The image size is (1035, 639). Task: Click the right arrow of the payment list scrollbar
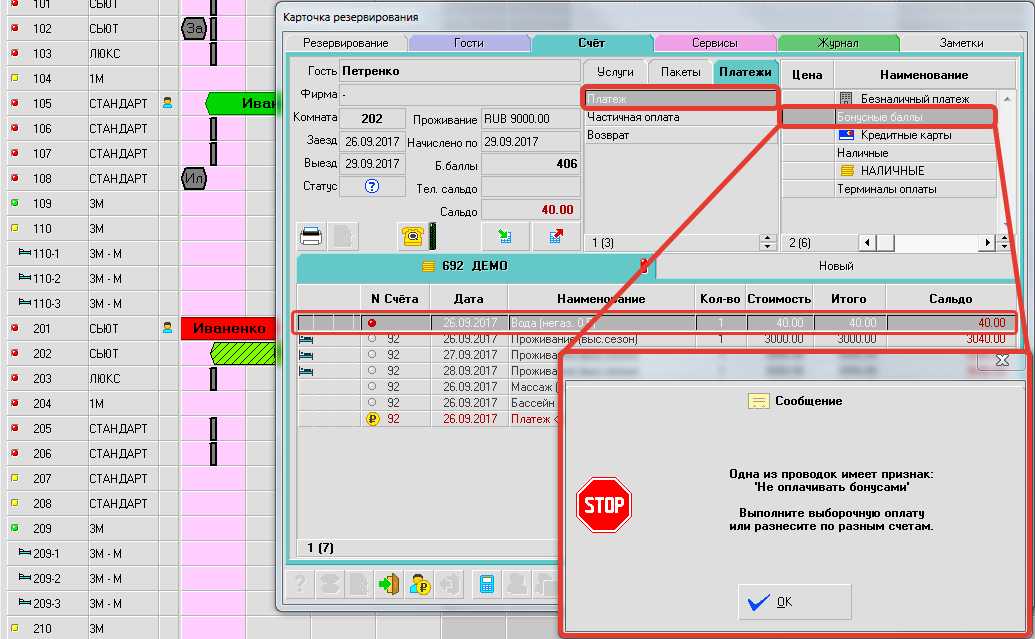point(988,243)
